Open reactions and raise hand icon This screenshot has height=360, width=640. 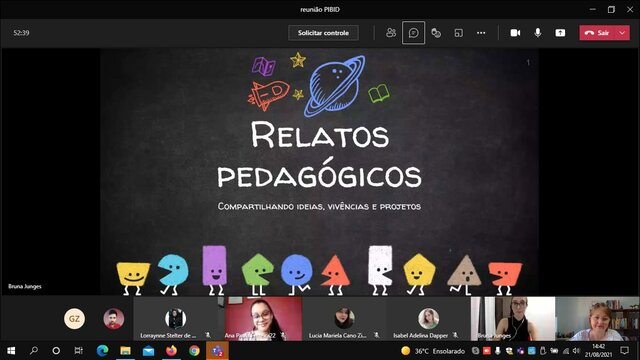click(x=436, y=33)
